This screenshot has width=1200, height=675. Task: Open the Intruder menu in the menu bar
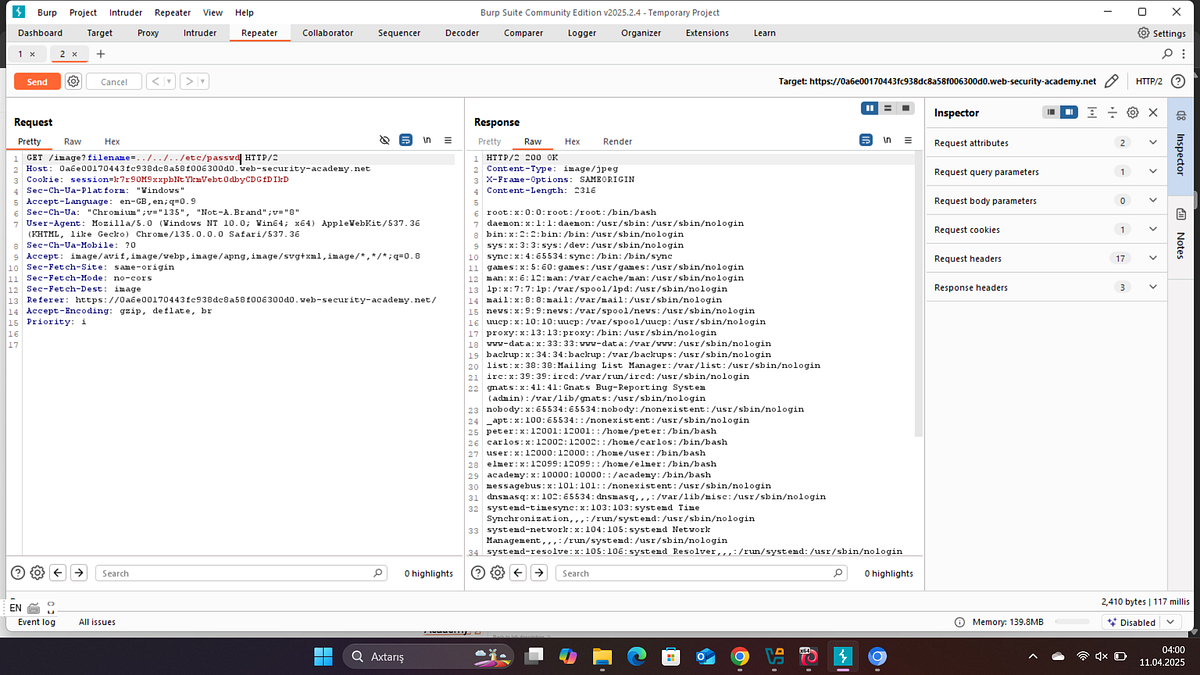pyautogui.click(x=125, y=12)
